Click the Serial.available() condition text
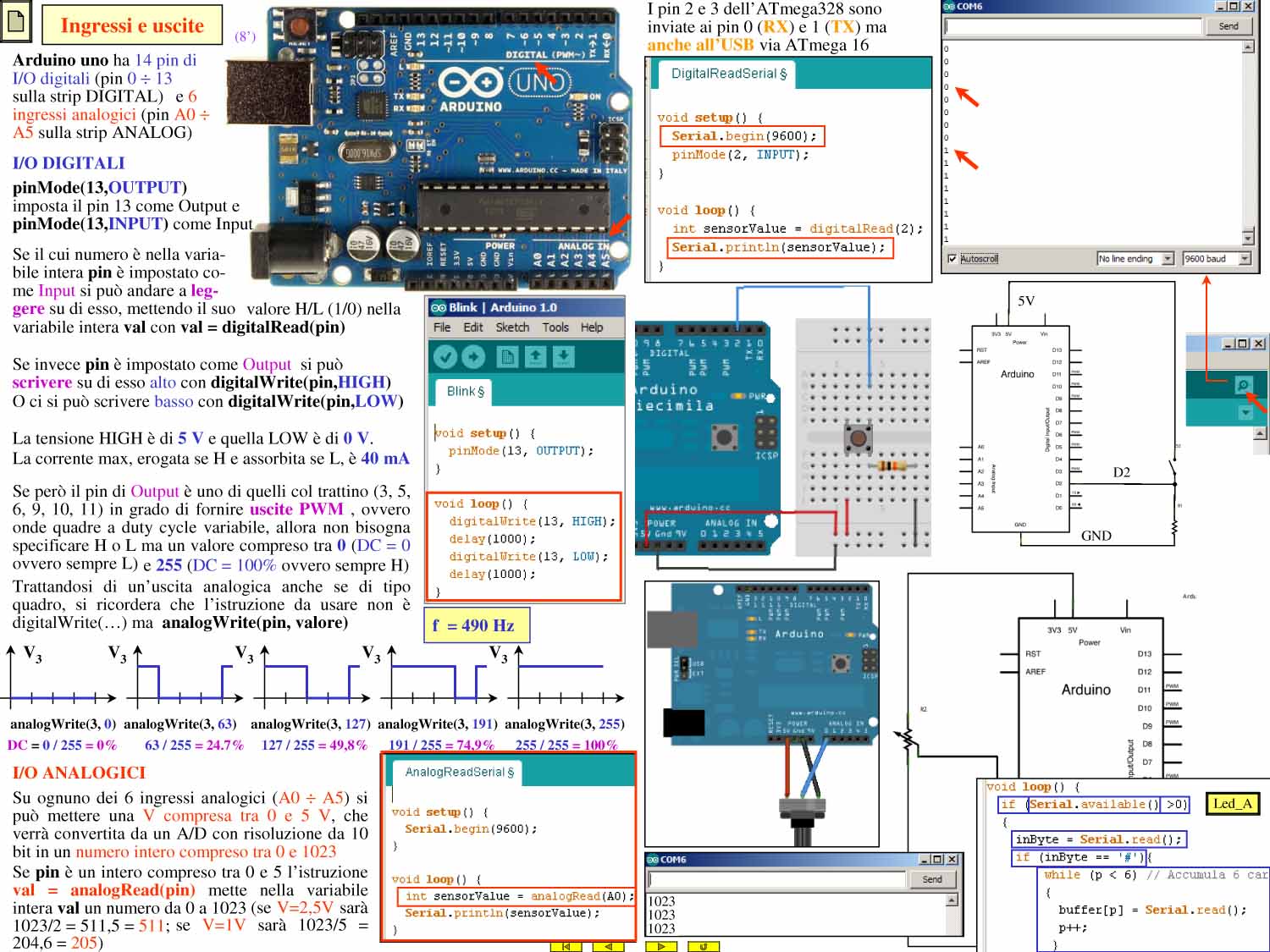The height and width of the screenshot is (952, 1270). click(x=1094, y=804)
